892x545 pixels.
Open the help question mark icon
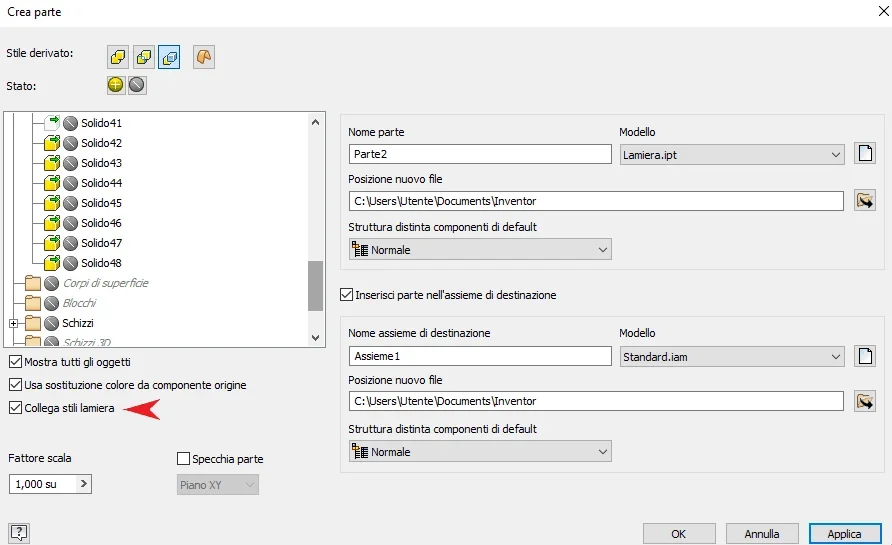pyautogui.click(x=19, y=532)
